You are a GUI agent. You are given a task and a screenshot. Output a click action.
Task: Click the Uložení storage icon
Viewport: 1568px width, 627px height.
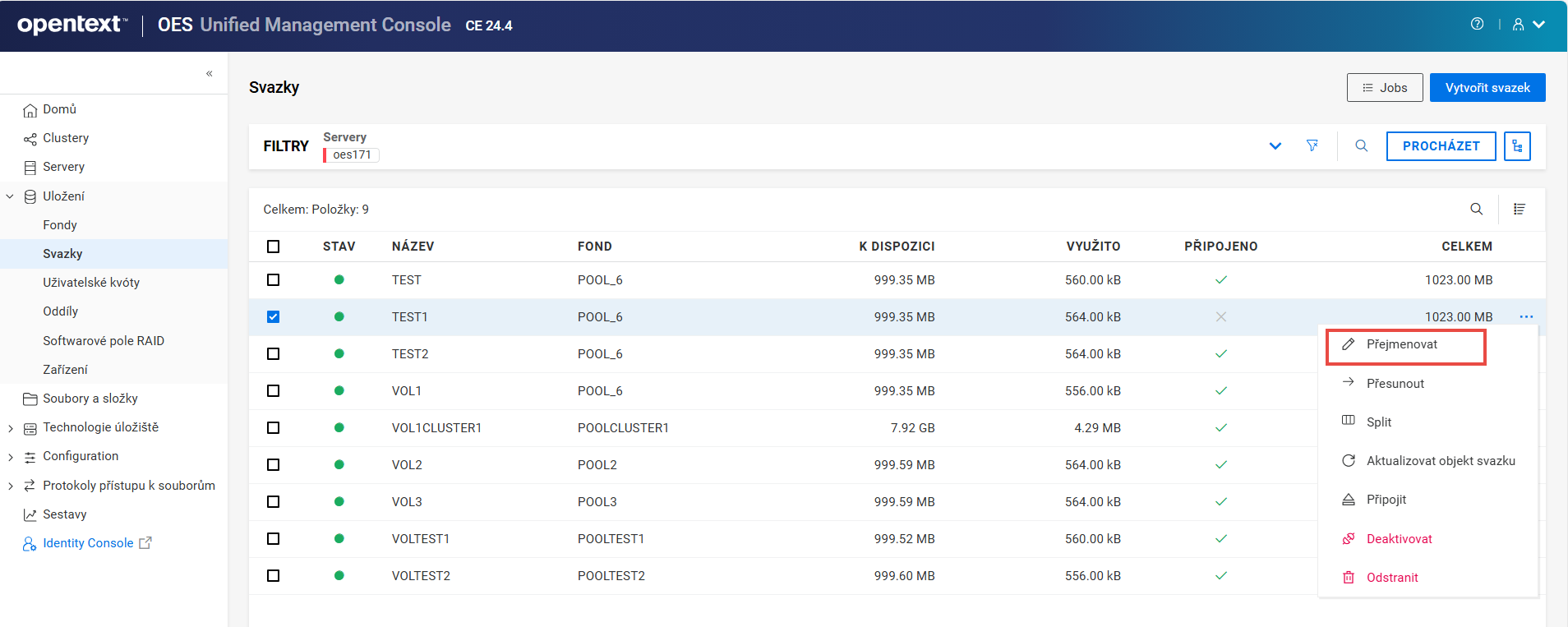click(30, 196)
